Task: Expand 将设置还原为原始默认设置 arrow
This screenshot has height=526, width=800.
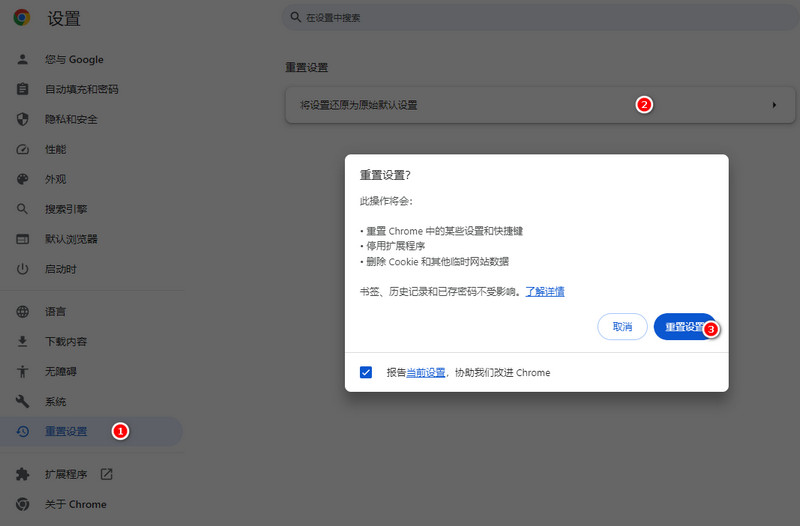Action: [x=774, y=105]
